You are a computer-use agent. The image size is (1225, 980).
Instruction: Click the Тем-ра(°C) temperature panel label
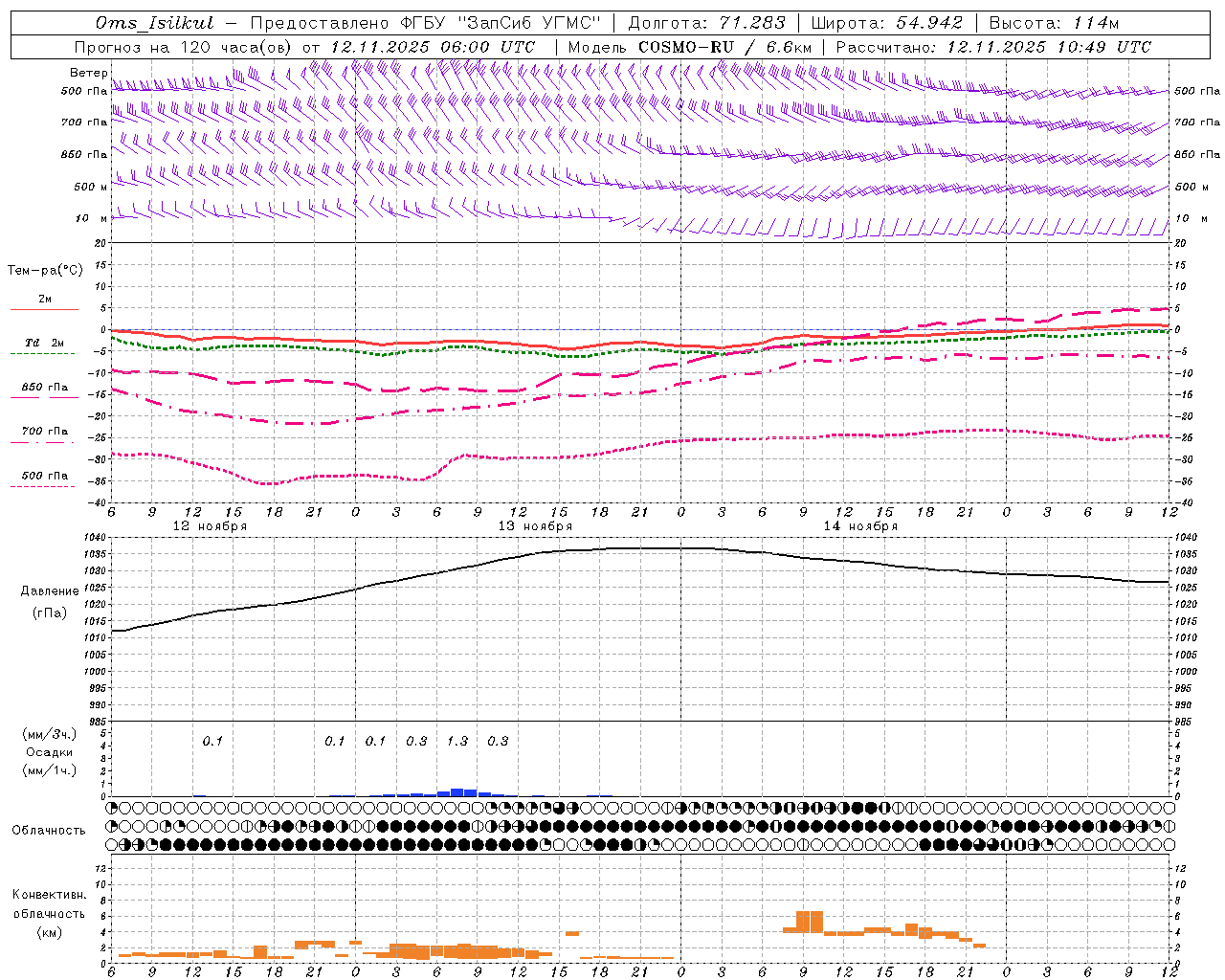pyautogui.click(x=45, y=271)
